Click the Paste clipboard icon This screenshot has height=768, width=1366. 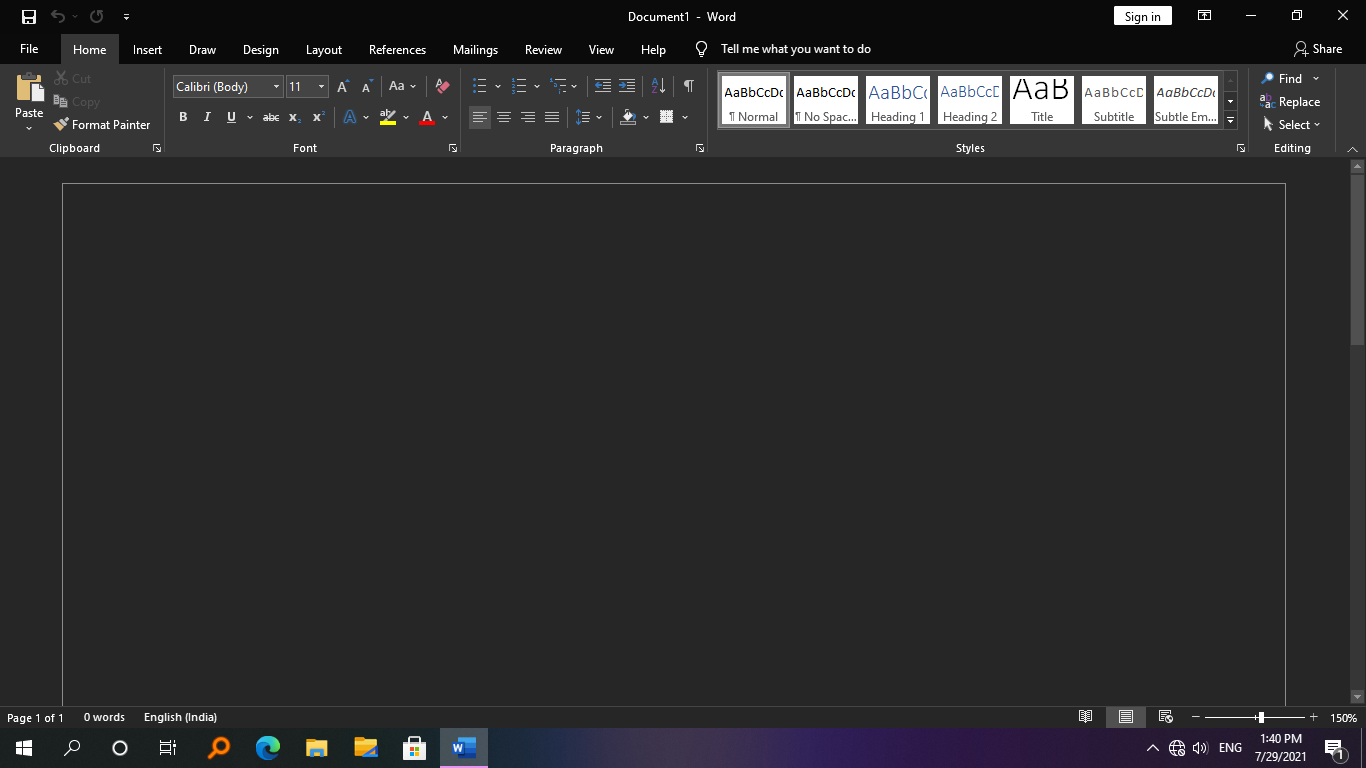(x=29, y=89)
